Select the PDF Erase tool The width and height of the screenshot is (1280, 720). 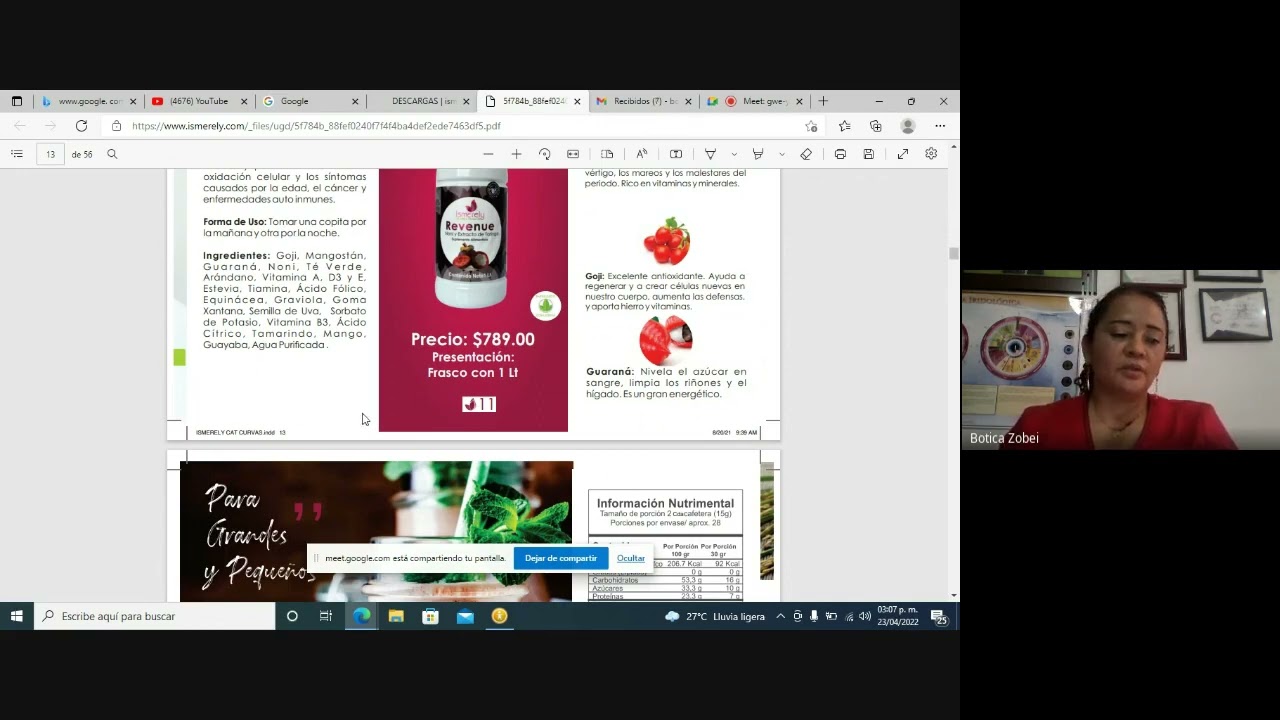pyautogui.click(x=806, y=154)
